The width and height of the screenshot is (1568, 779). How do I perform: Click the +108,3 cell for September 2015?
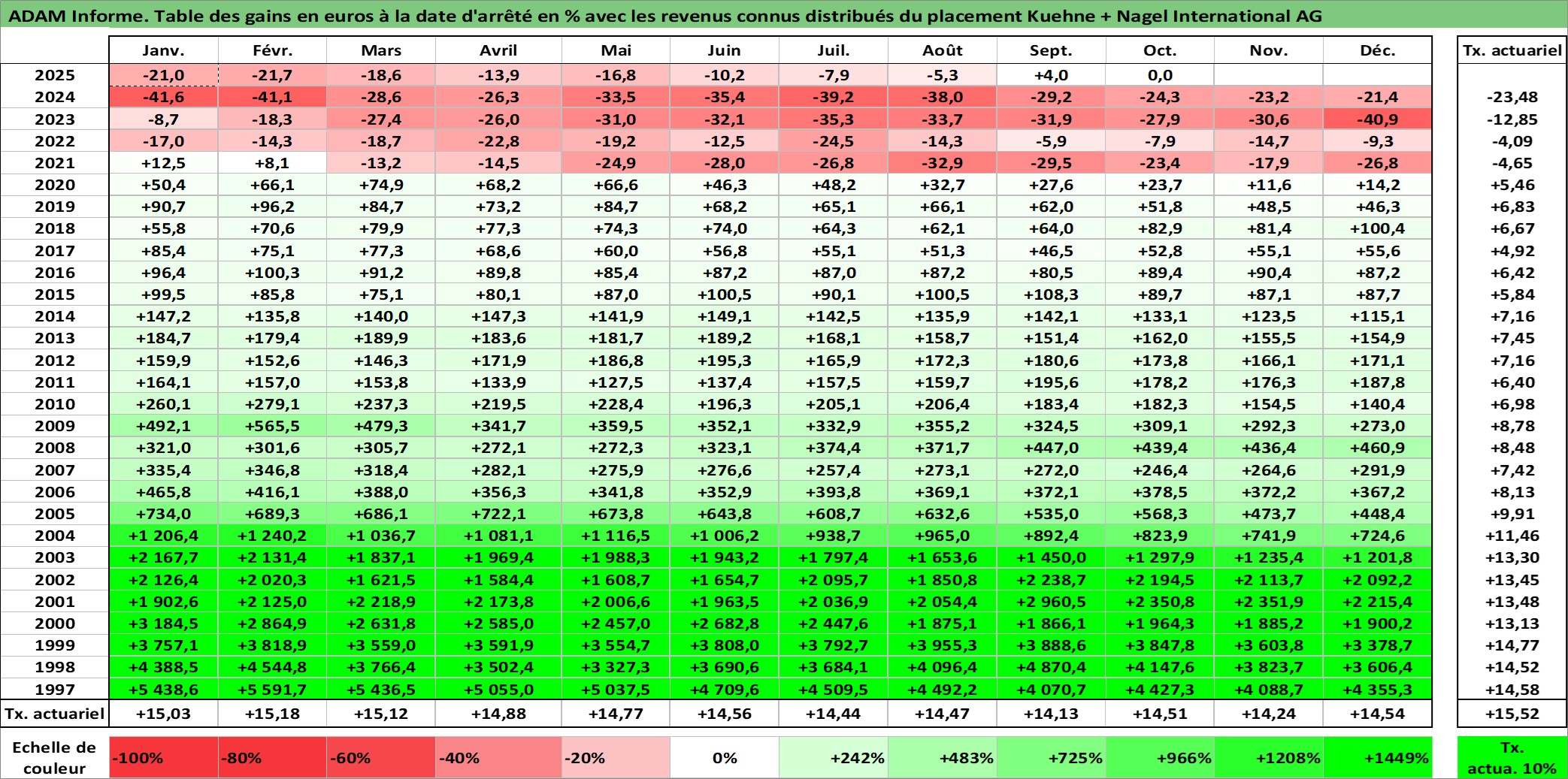click(1052, 294)
